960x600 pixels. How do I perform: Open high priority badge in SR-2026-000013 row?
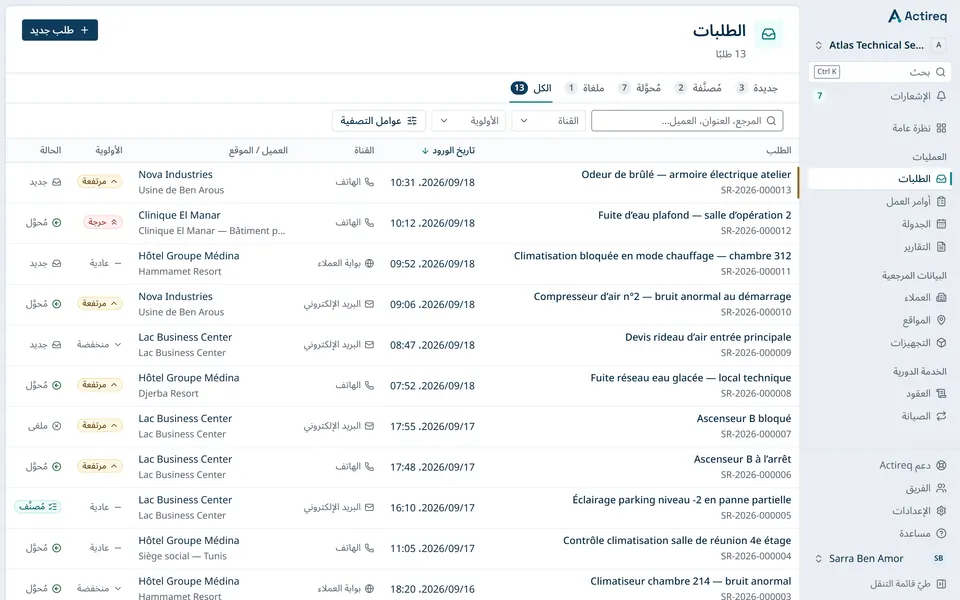click(99, 181)
